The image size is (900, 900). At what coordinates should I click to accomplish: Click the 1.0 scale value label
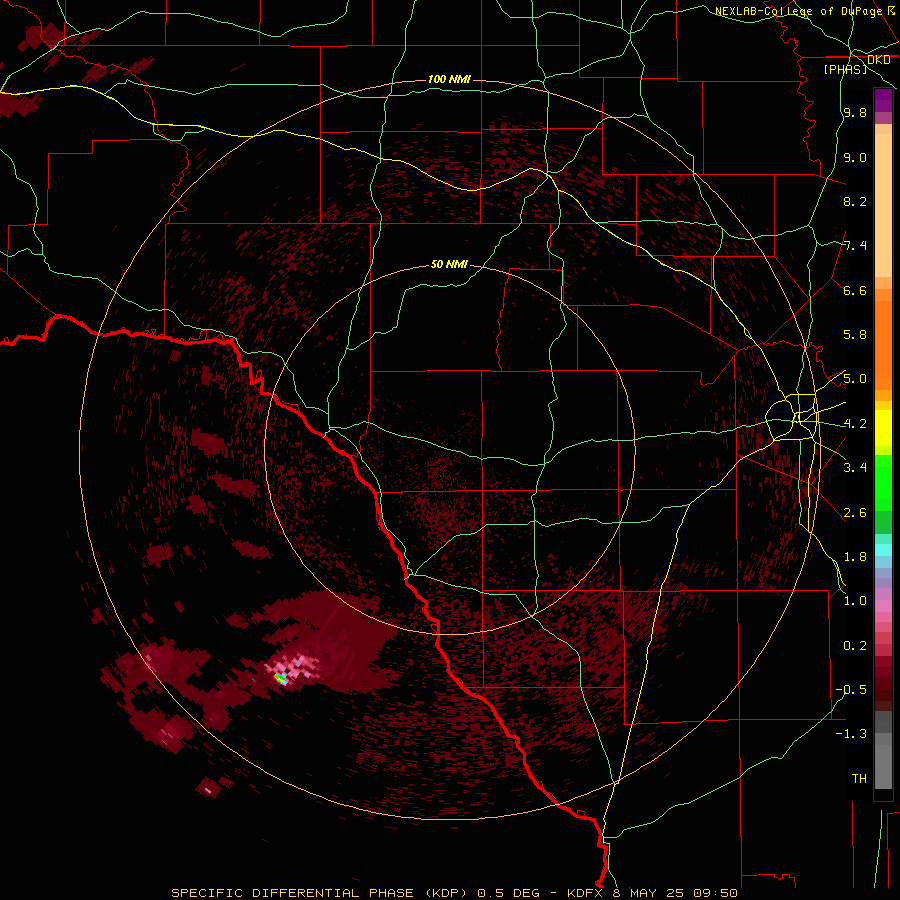pos(855,602)
